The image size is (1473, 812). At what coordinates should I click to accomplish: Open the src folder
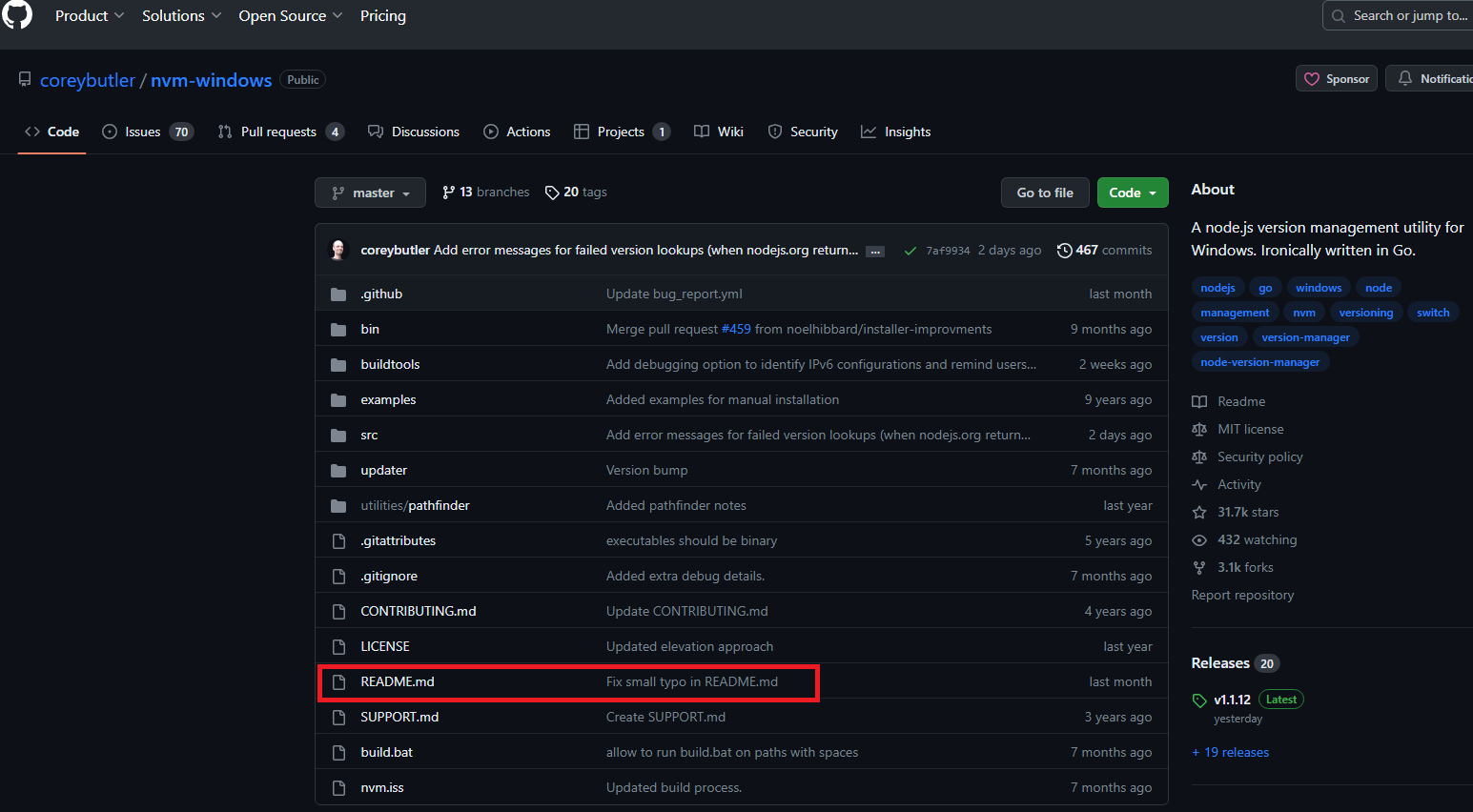[x=369, y=436]
